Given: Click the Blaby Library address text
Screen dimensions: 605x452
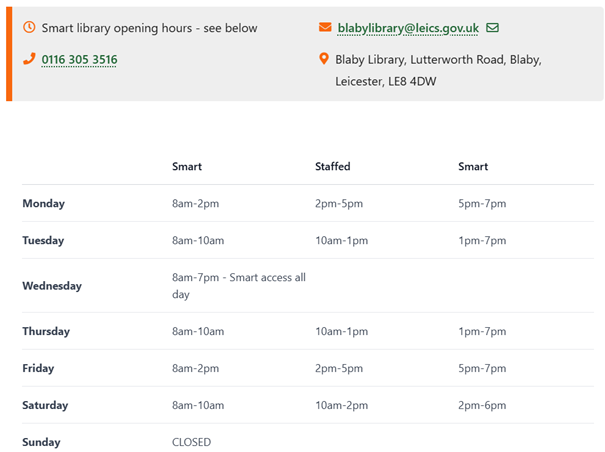Looking at the screenshot, I should pos(438,70).
